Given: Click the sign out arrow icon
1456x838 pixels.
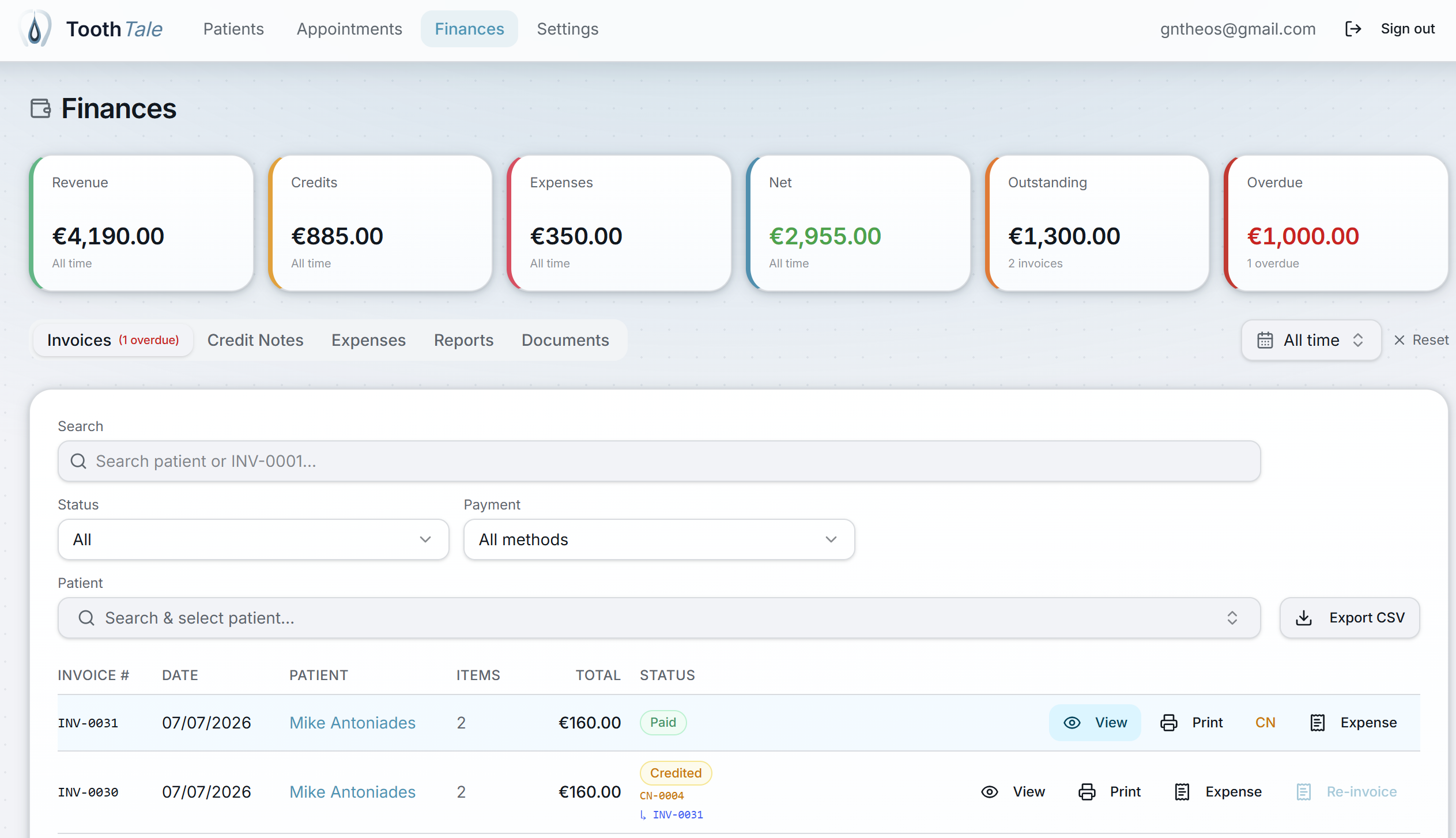Looking at the screenshot, I should [x=1353, y=29].
